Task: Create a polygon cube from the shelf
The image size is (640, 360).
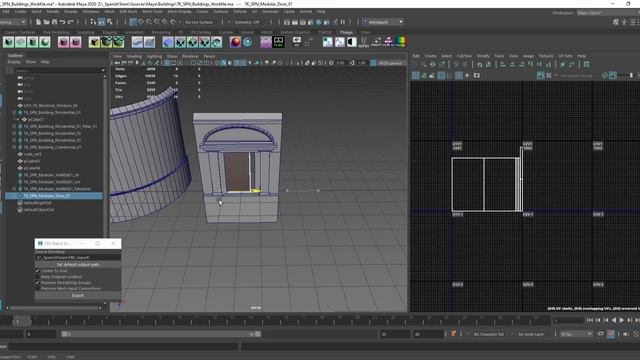Action: pyautogui.click(x=9, y=42)
